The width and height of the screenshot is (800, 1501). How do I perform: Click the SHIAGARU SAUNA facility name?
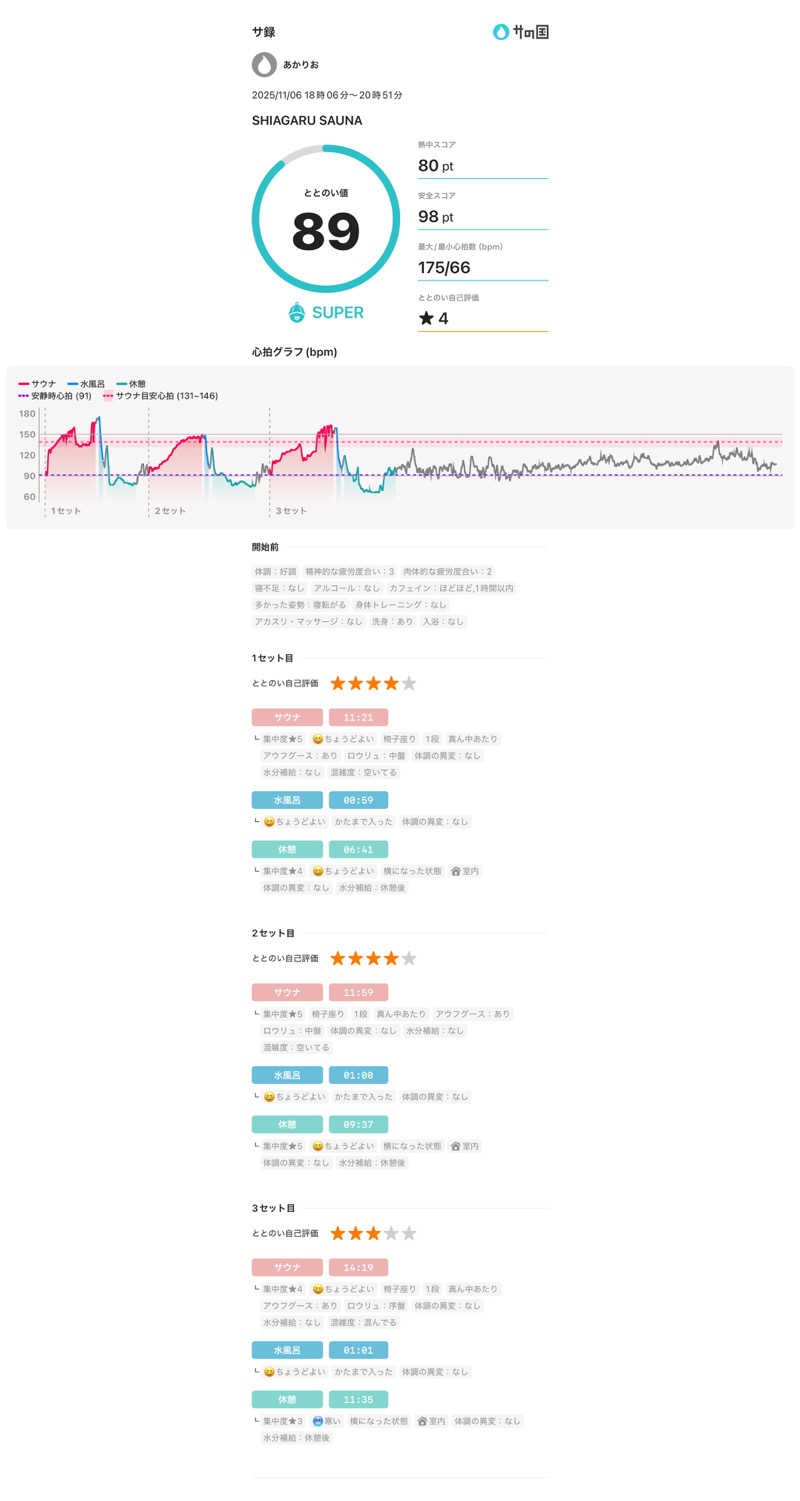(307, 121)
